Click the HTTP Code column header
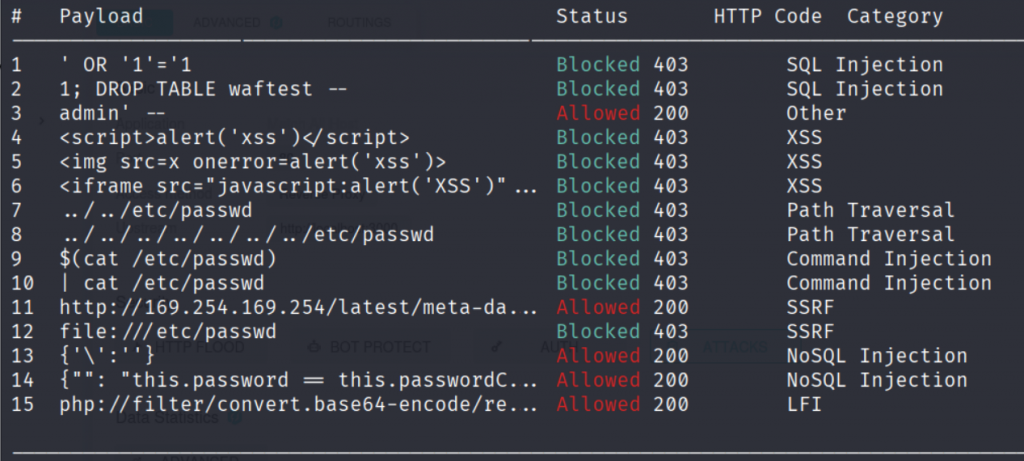The width and height of the screenshot is (1024, 461). click(768, 16)
